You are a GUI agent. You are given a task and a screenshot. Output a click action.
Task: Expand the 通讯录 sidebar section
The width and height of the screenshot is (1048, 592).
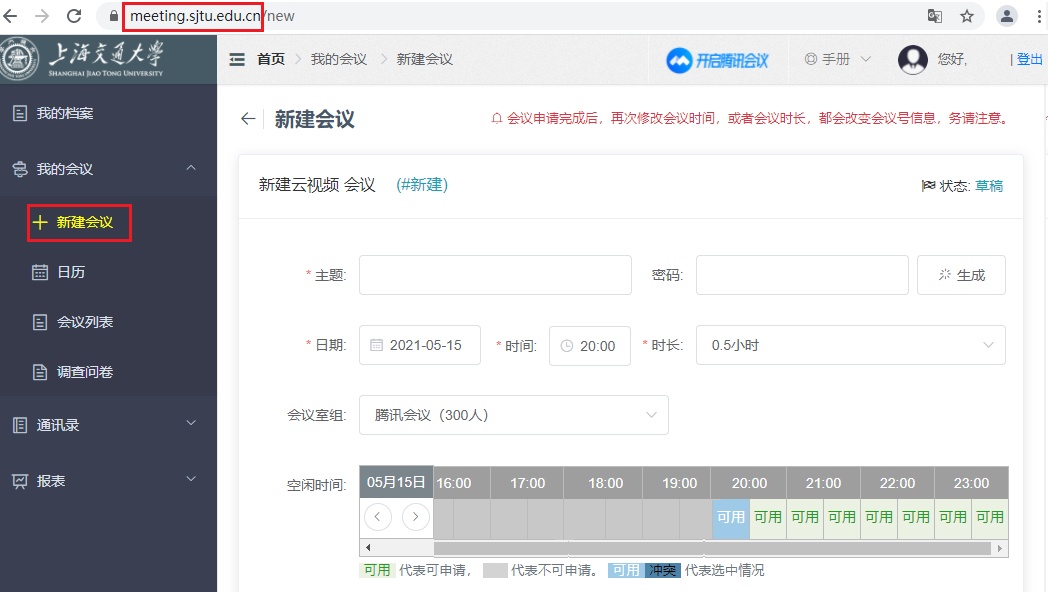[x=108, y=425]
